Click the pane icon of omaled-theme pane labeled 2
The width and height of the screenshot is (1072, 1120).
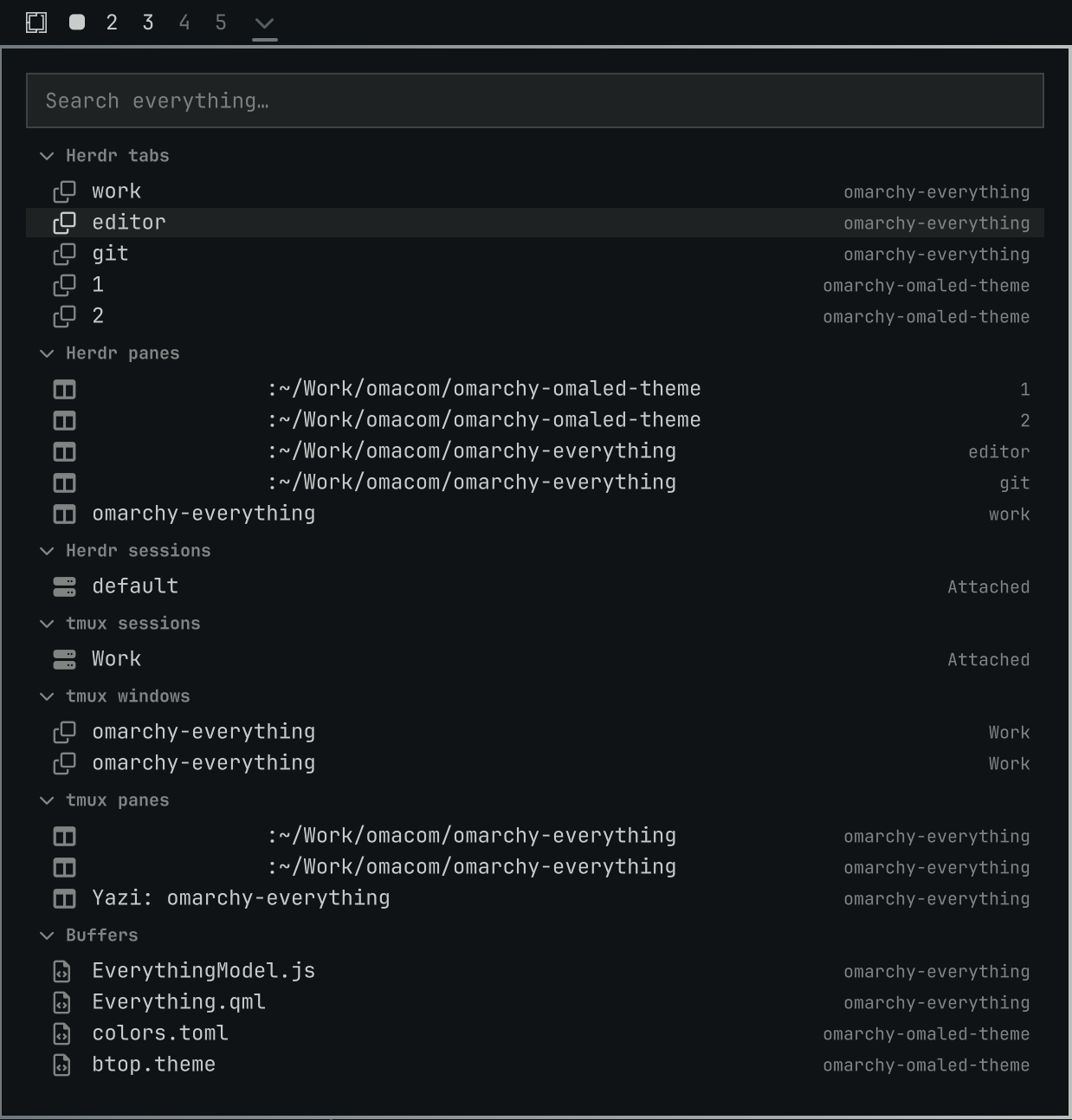click(65, 421)
